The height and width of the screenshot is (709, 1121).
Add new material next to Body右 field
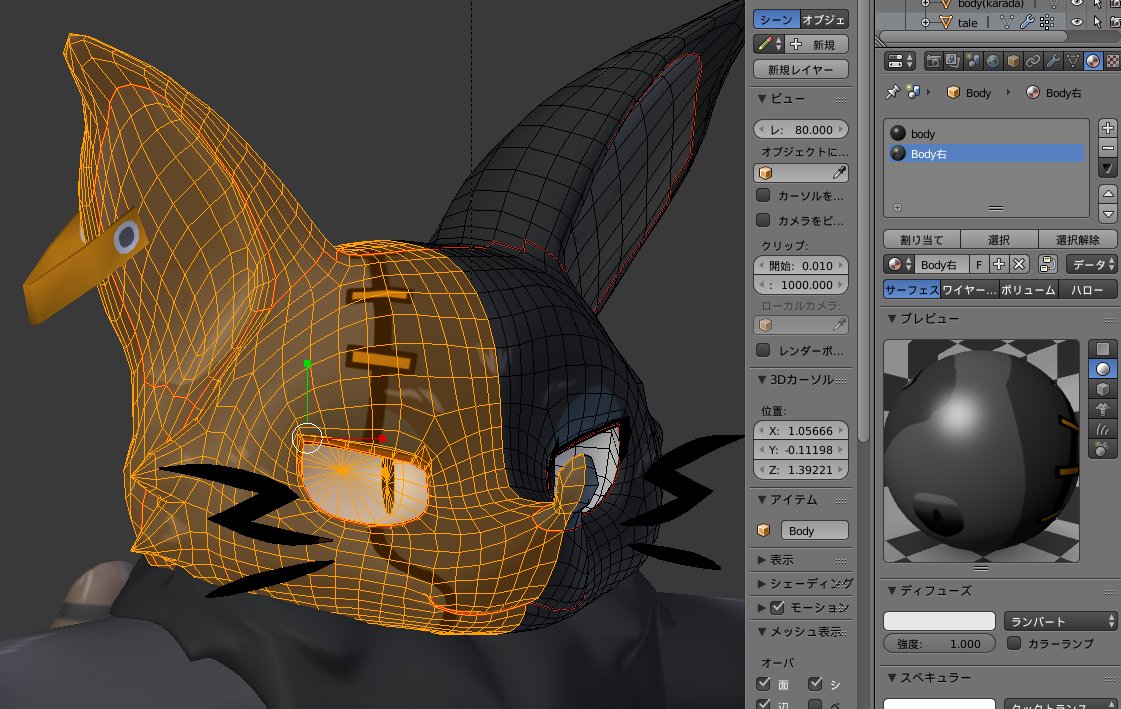[x=999, y=264]
